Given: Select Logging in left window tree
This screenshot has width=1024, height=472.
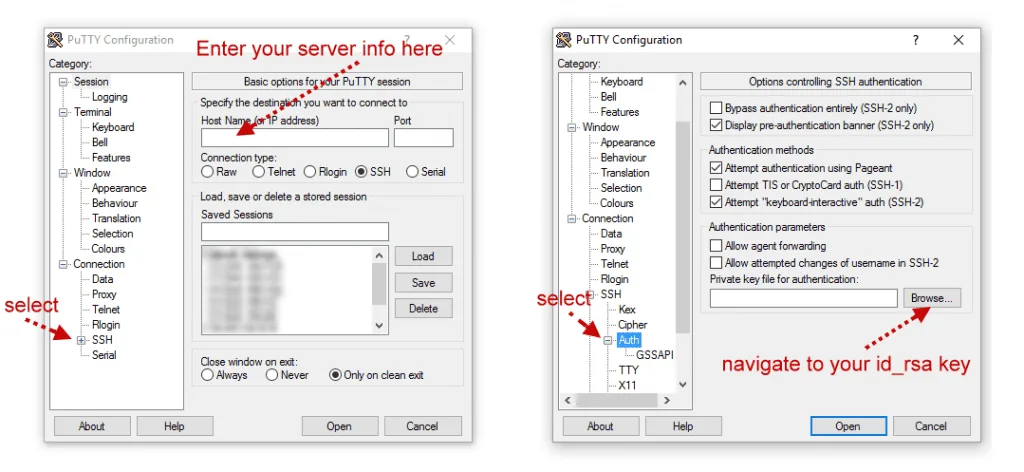Looking at the screenshot, I should (x=110, y=97).
